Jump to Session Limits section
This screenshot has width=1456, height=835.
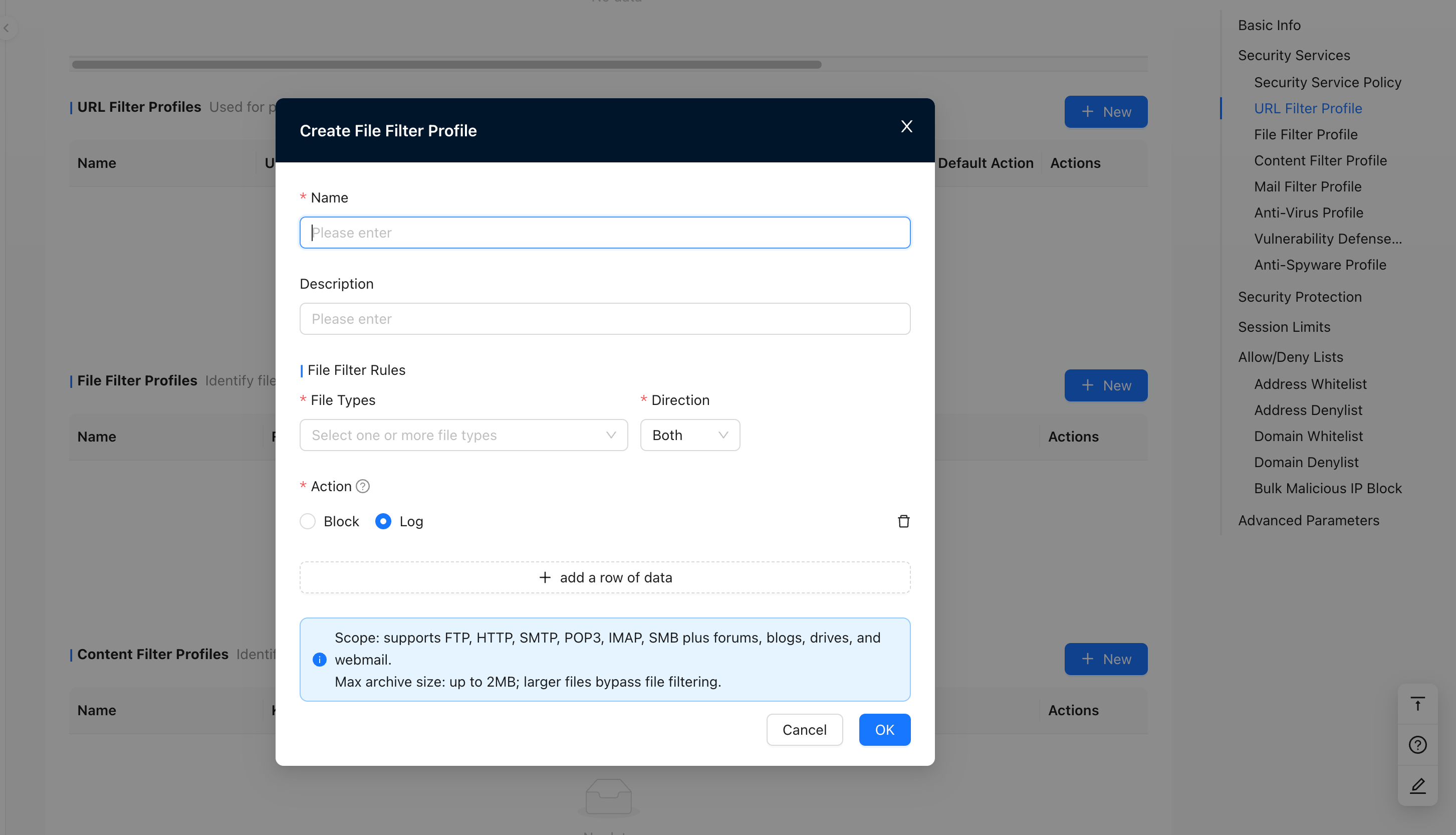click(1284, 327)
